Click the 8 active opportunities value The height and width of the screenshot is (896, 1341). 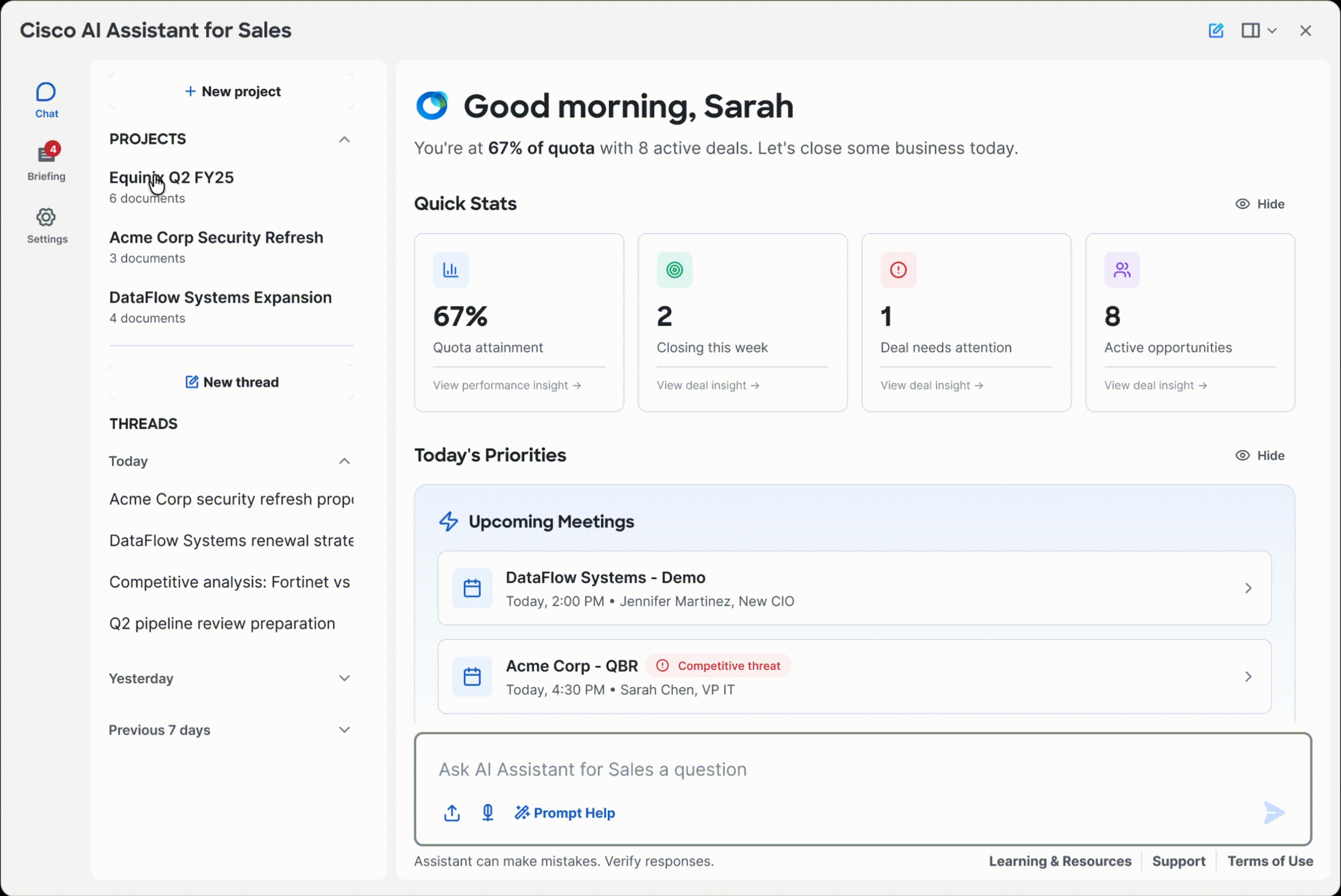[1112, 316]
